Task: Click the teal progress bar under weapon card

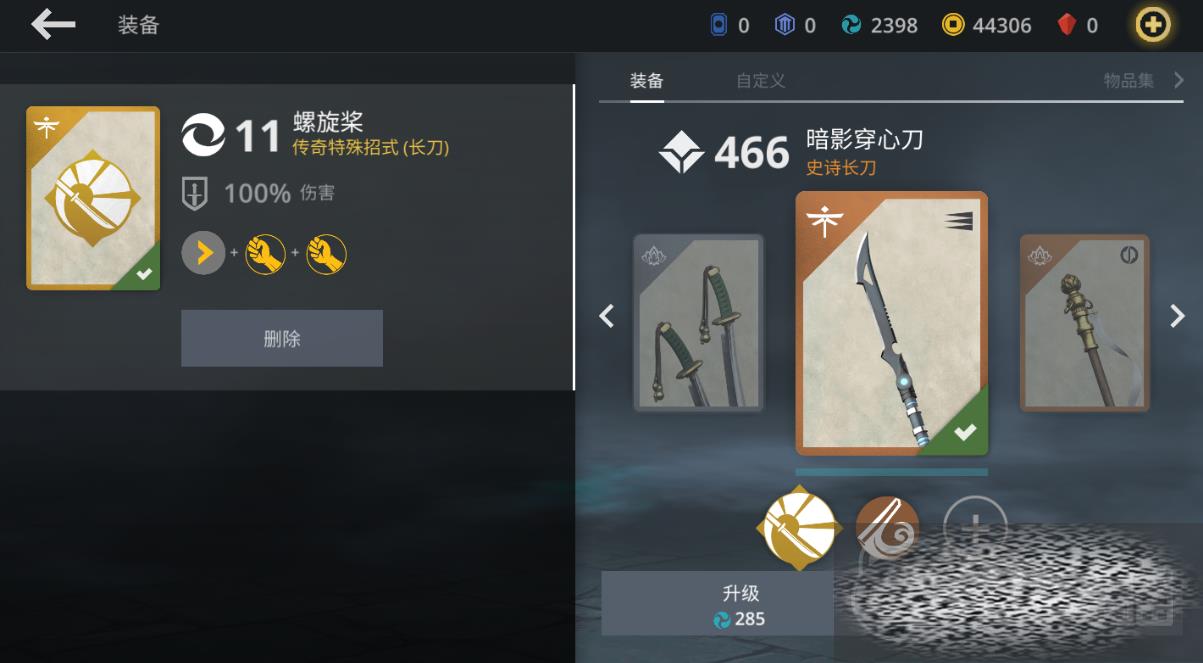Action: 892,471
